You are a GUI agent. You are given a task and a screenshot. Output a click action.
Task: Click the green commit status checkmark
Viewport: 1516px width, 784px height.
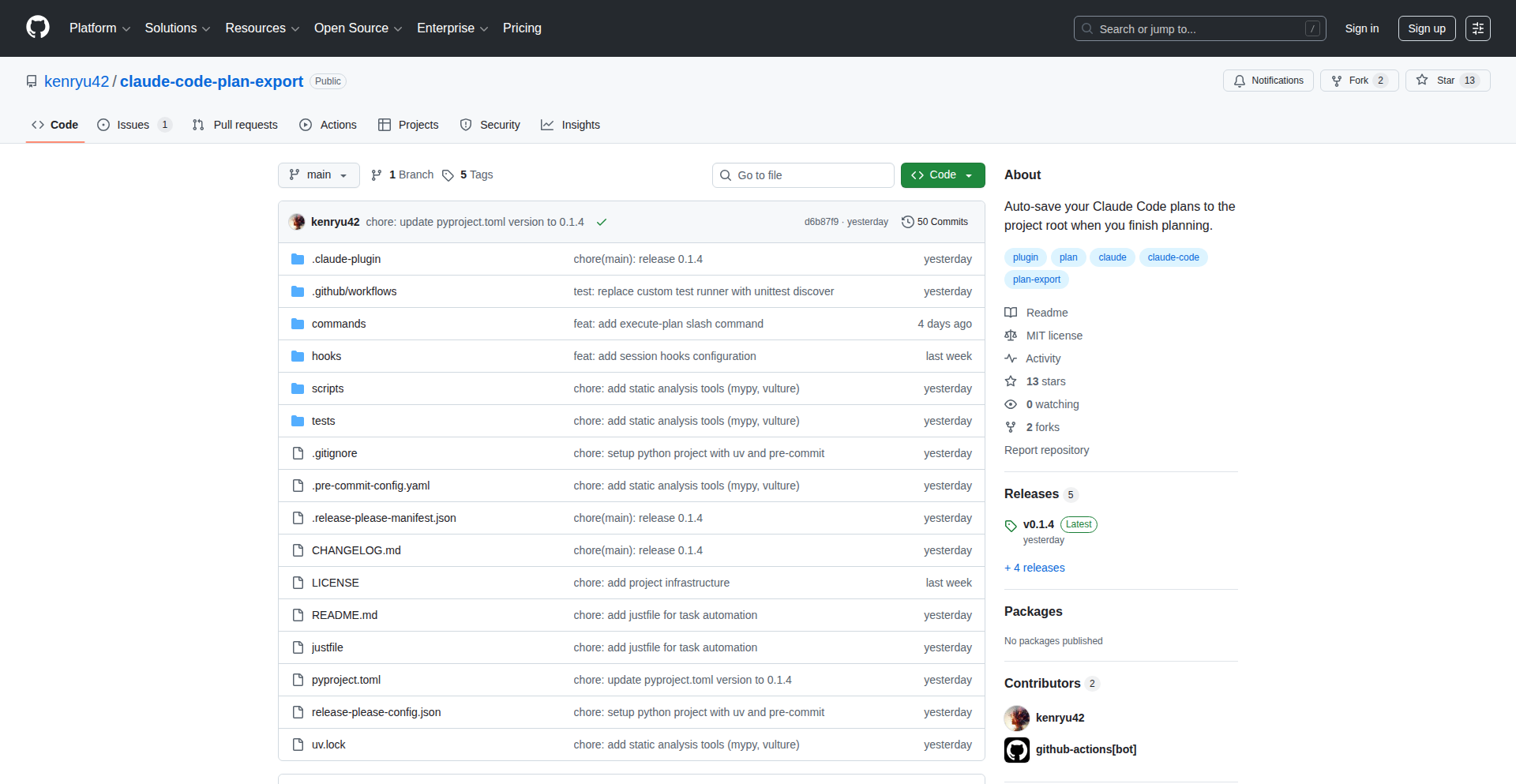click(x=602, y=223)
